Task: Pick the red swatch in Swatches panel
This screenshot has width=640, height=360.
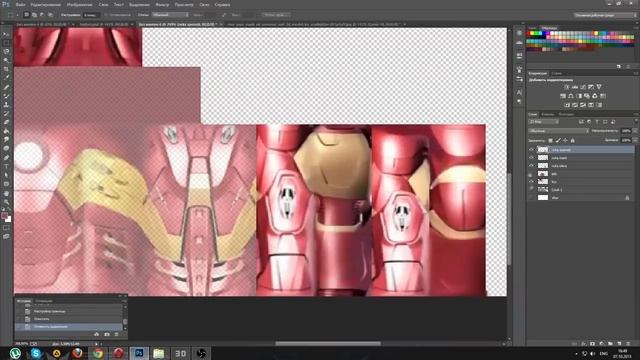Action: coord(529,33)
